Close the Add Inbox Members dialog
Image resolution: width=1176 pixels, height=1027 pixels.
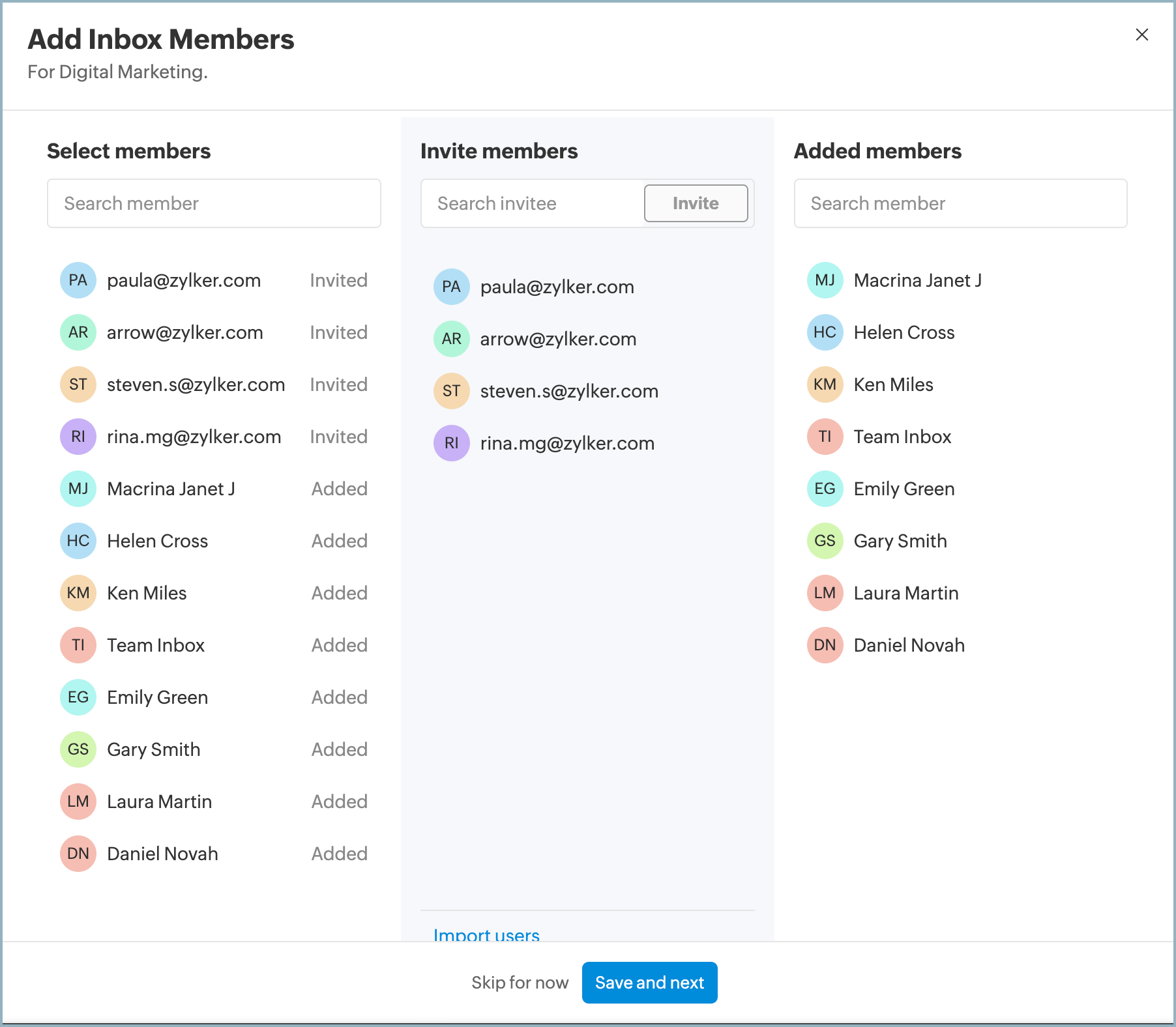pyautogui.click(x=1141, y=35)
